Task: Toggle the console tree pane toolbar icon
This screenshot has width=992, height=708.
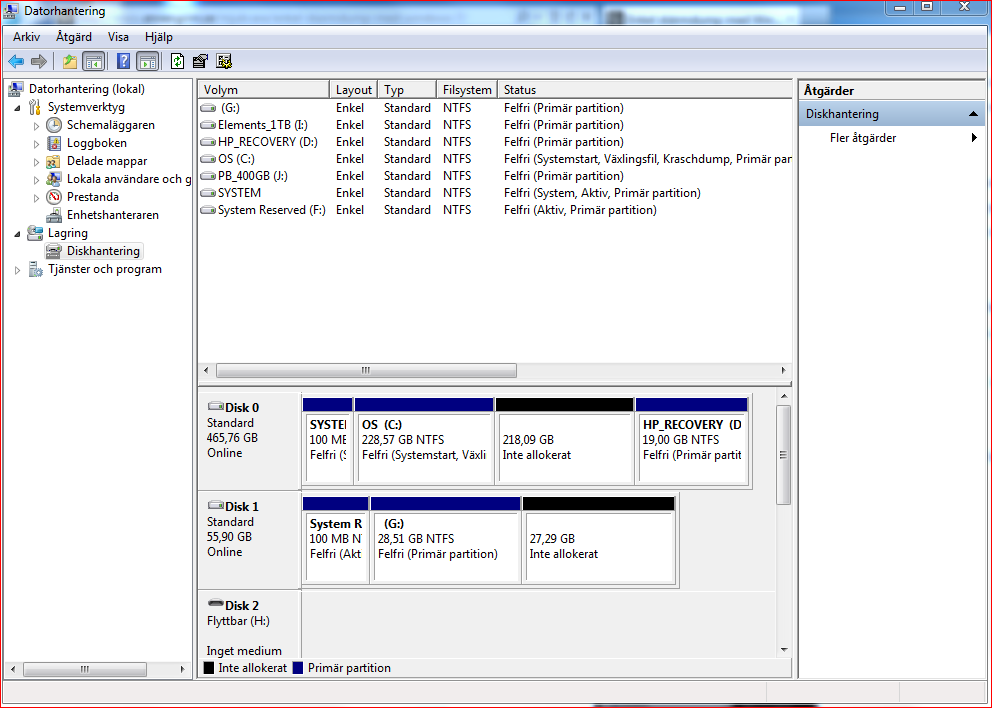Action: click(94, 61)
